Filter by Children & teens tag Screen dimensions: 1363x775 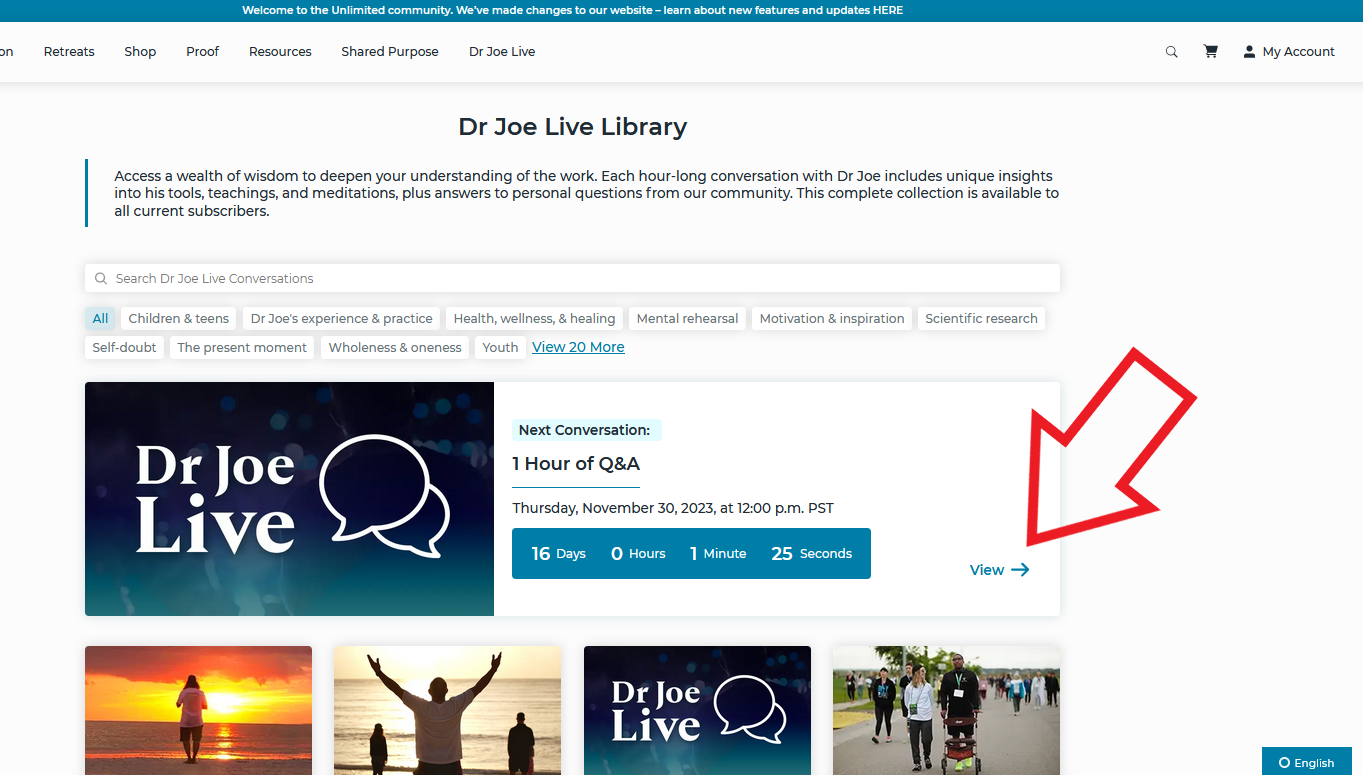click(x=179, y=319)
